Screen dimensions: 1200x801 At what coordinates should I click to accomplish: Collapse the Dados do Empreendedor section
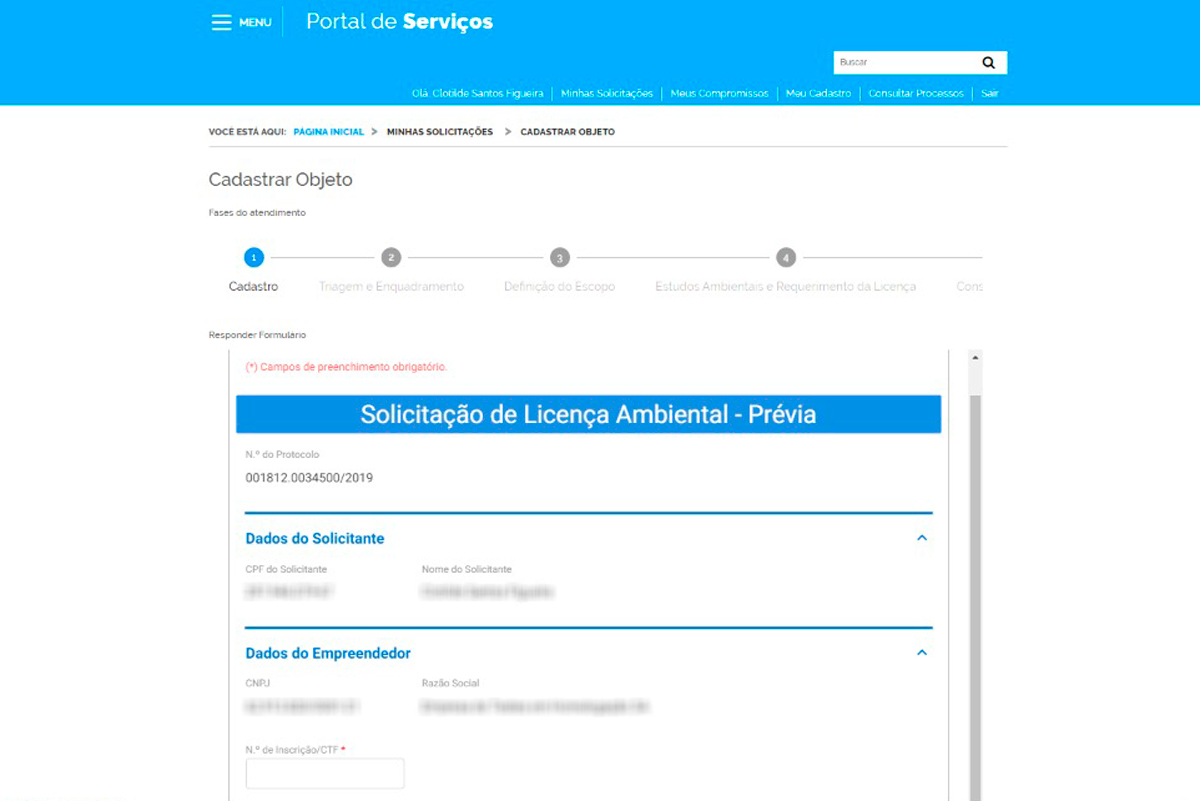(x=922, y=653)
